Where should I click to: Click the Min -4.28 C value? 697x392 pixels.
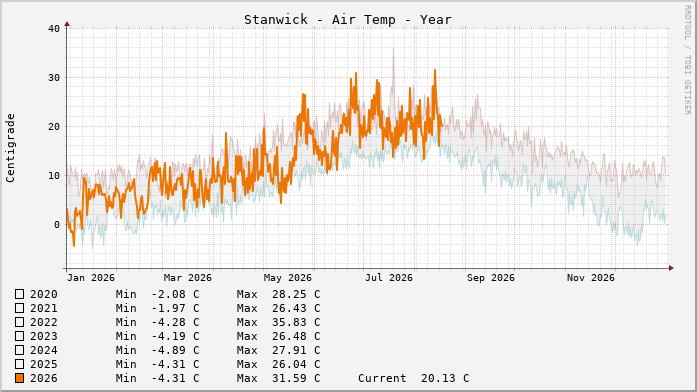pos(157,322)
